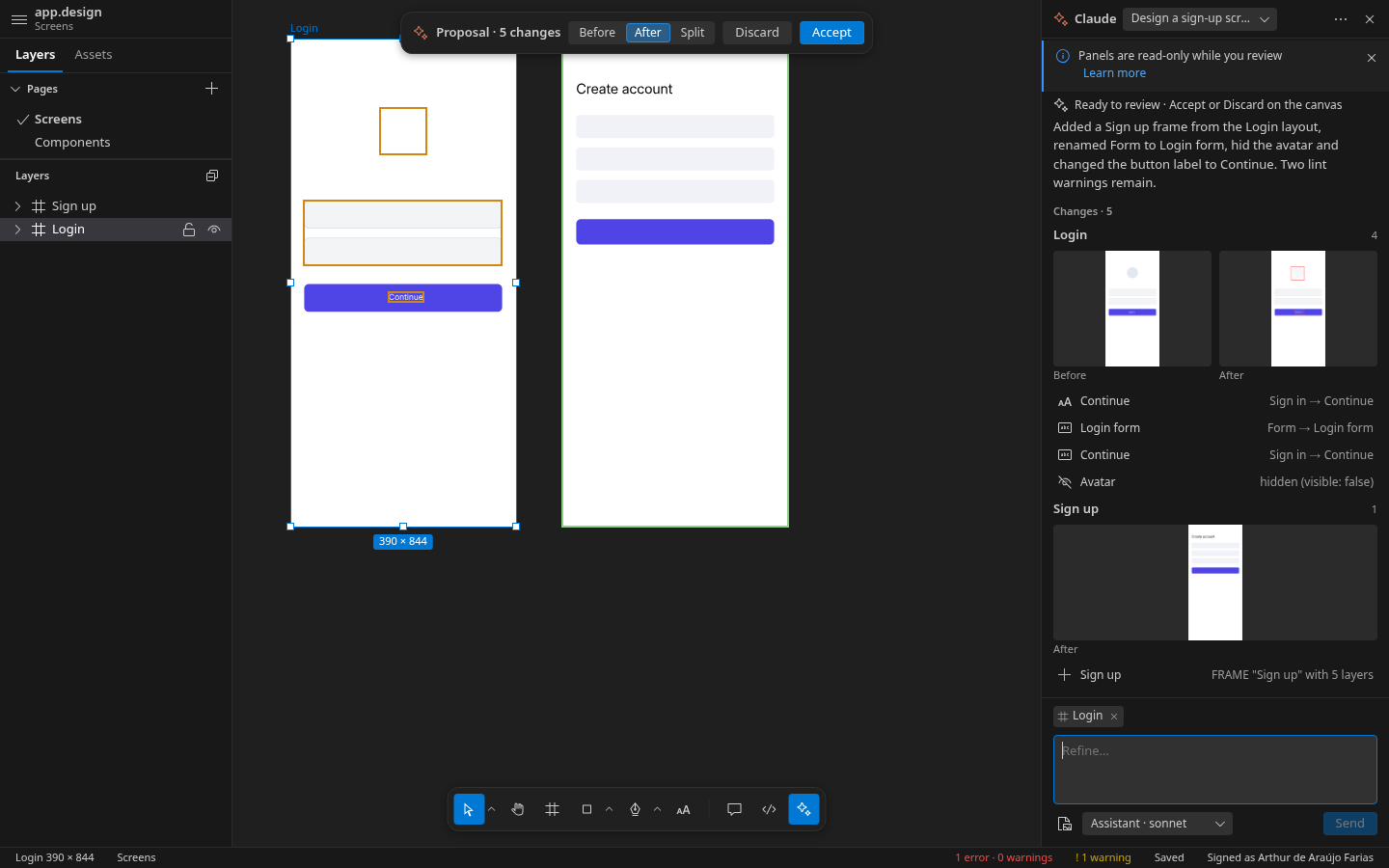Open move tool options chevron

pos(492,809)
